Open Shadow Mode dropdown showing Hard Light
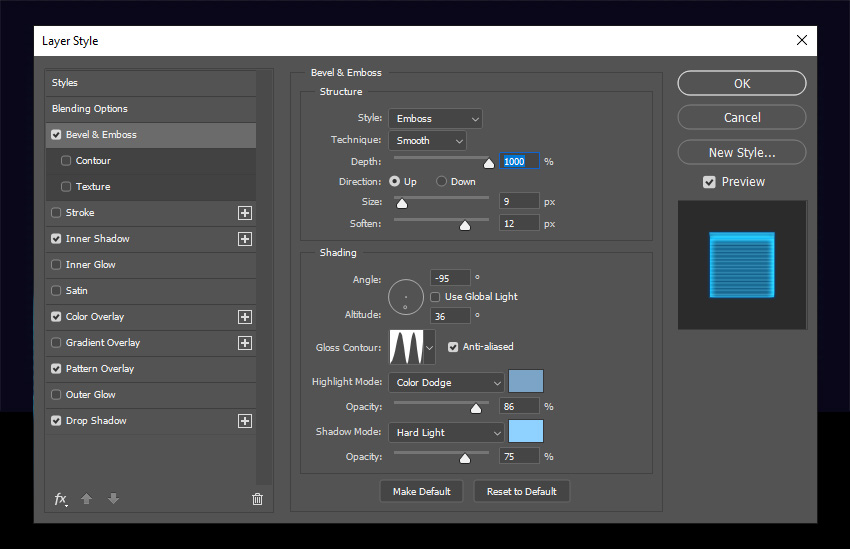The image size is (850, 549). (x=446, y=432)
